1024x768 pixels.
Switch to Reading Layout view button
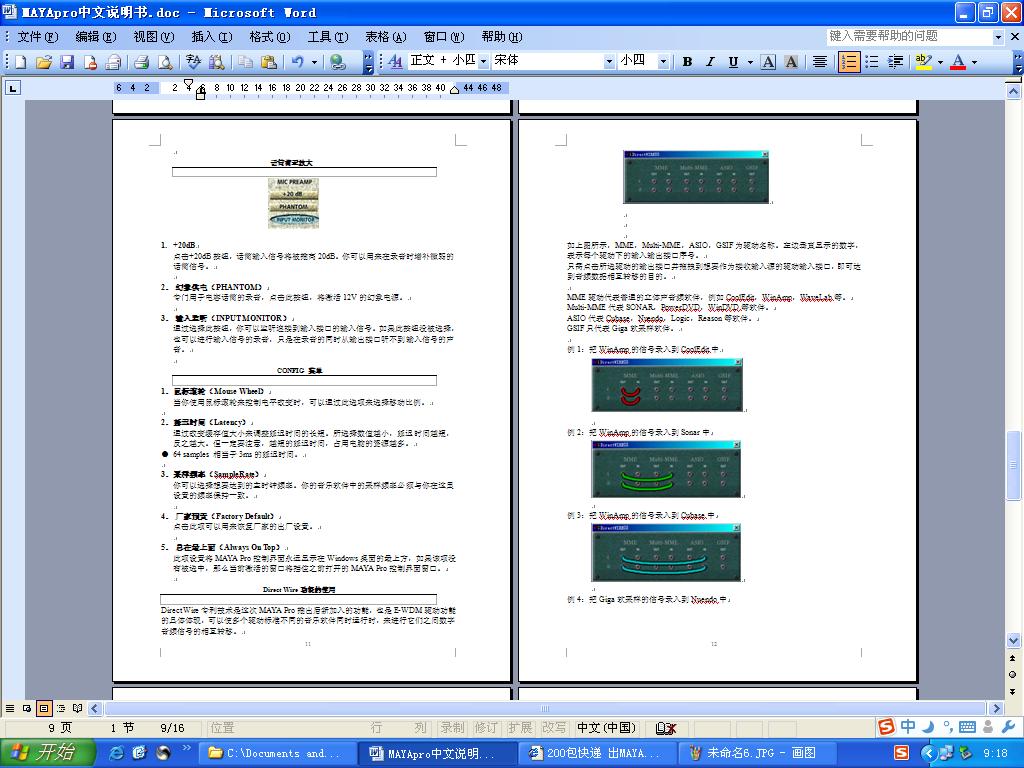[78, 708]
